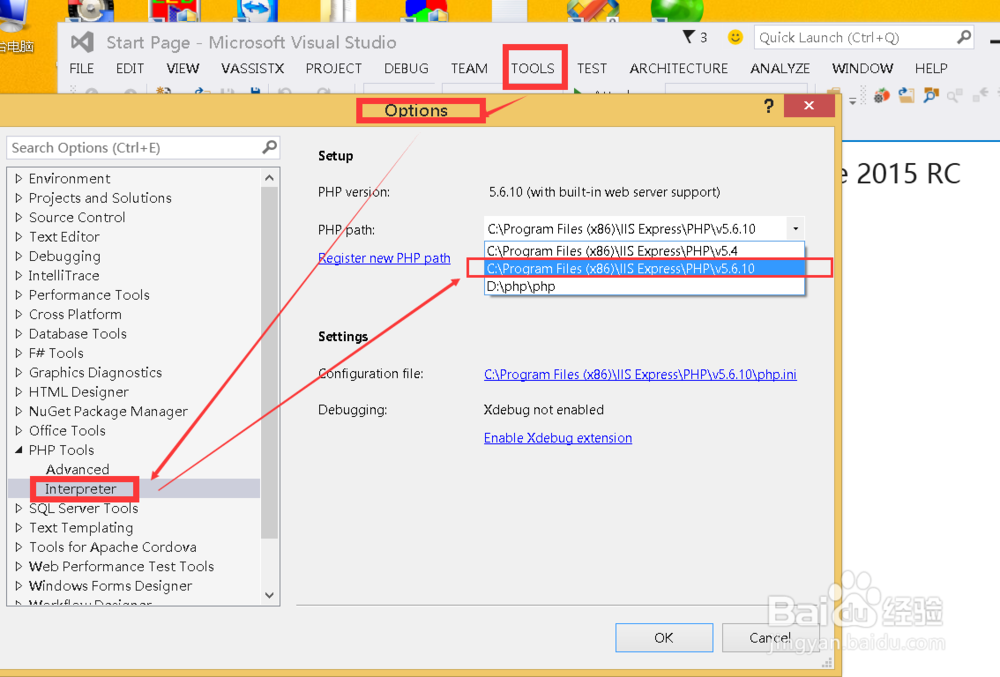This screenshot has width=1000, height=677.
Task: Select Office Tools in options tree
Action: click(67, 431)
